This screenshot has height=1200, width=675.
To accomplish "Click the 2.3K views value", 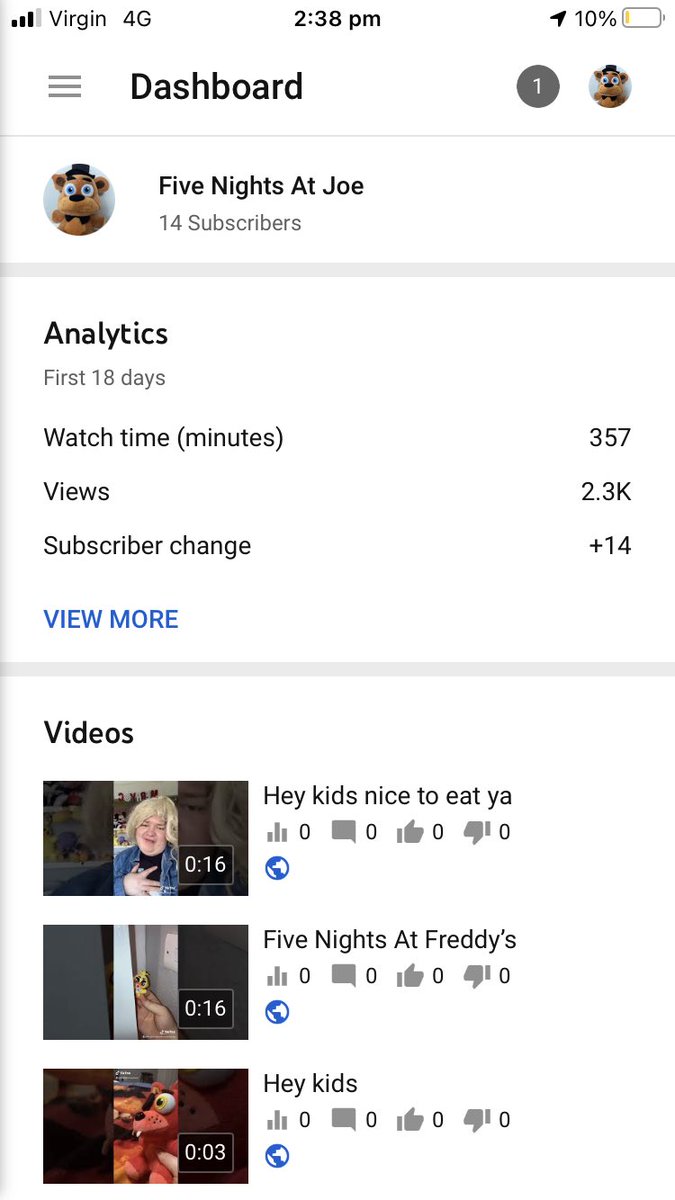I will [606, 492].
